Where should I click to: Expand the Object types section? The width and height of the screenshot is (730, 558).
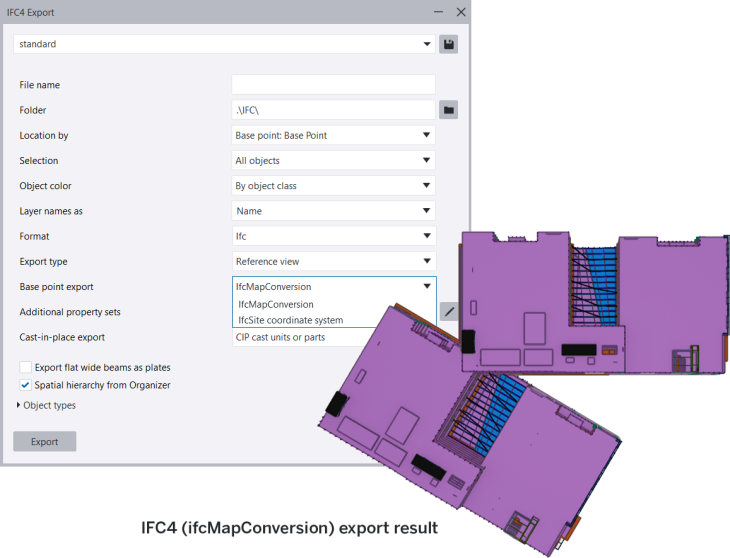point(46,405)
